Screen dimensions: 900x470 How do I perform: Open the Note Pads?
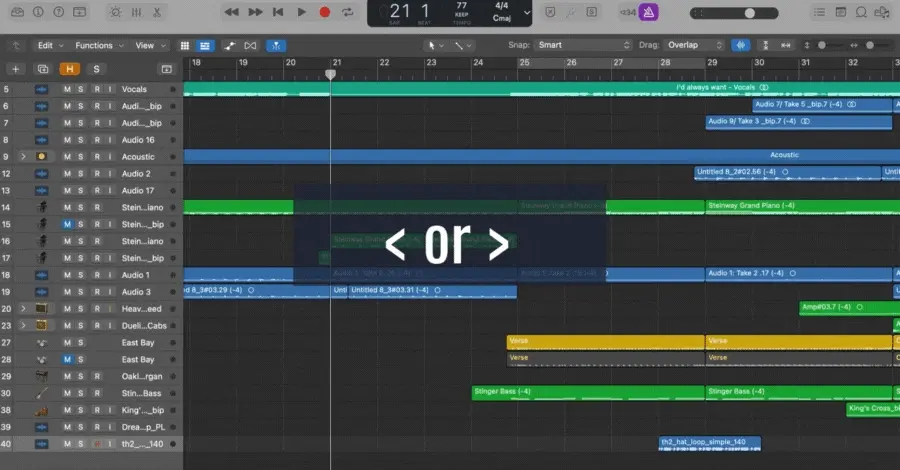840,12
